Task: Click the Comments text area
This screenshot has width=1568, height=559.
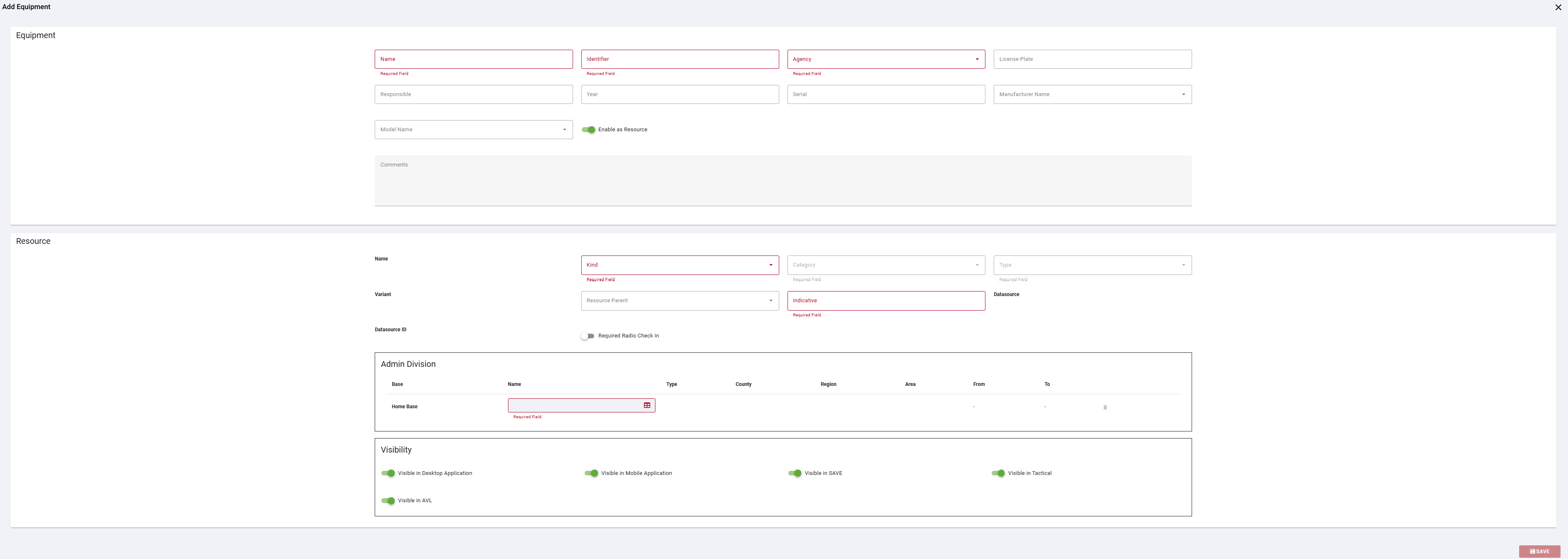Action: tap(783, 181)
